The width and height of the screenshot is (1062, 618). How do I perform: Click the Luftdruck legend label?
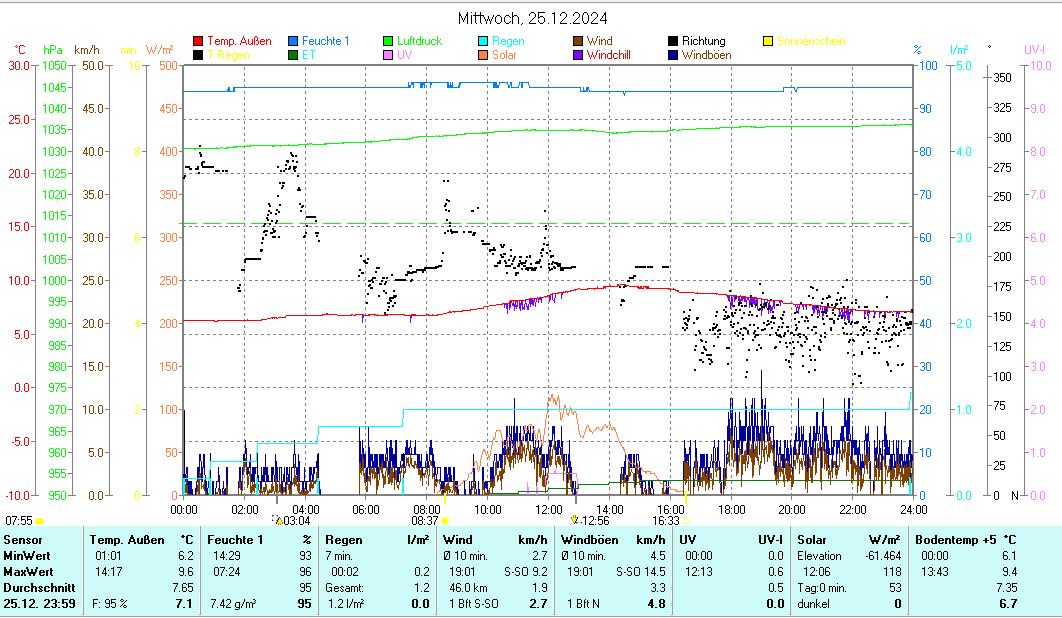(x=419, y=41)
